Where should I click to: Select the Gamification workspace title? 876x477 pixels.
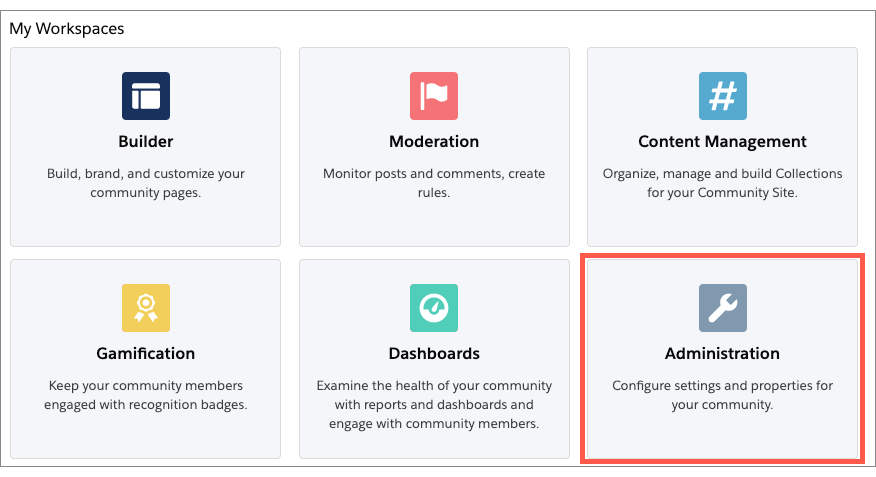coord(146,354)
